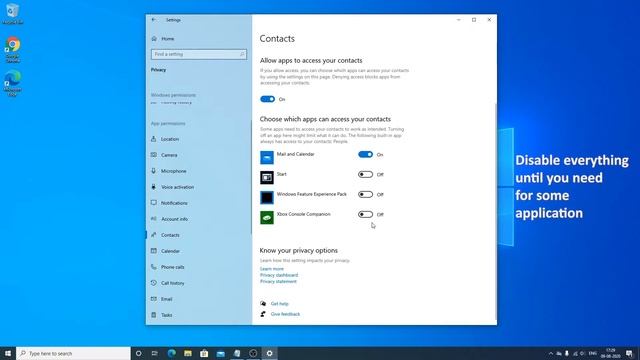Click the taskbar clock and date
This screenshot has height=360, width=640.
pyautogui.click(x=611, y=353)
